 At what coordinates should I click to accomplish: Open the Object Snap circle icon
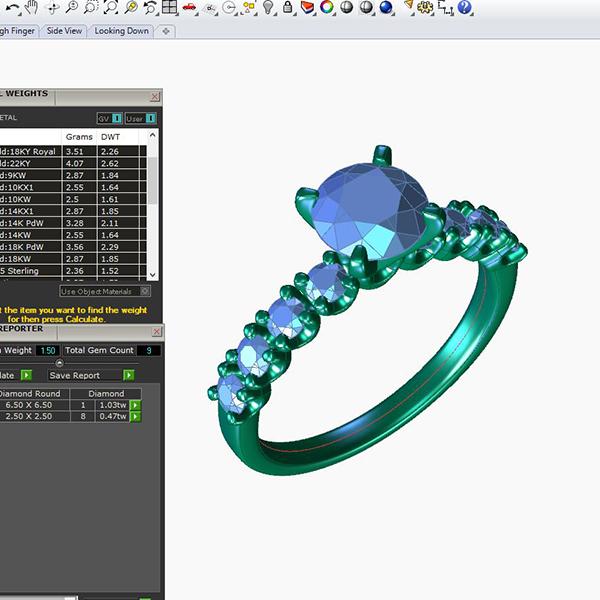click(229, 8)
